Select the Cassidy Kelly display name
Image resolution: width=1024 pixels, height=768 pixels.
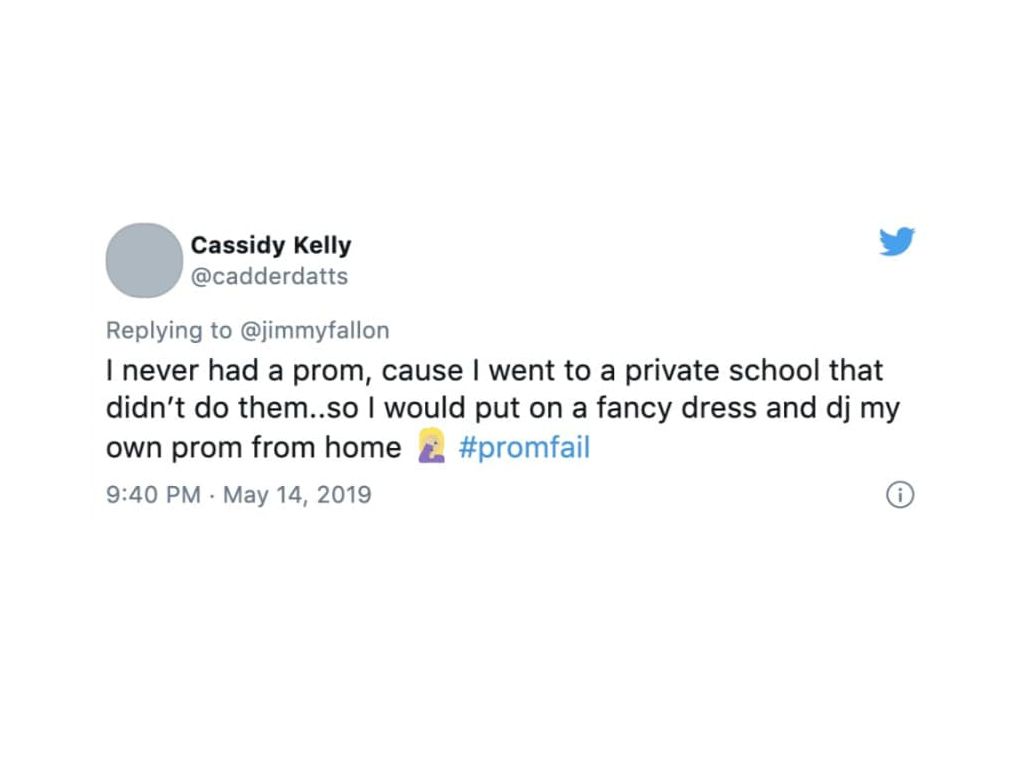coord(272,245)
